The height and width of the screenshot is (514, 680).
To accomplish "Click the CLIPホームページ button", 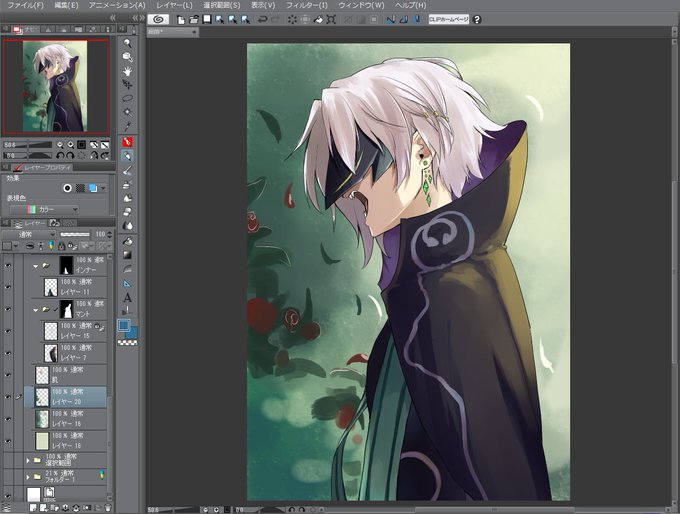I will (449, 20).
